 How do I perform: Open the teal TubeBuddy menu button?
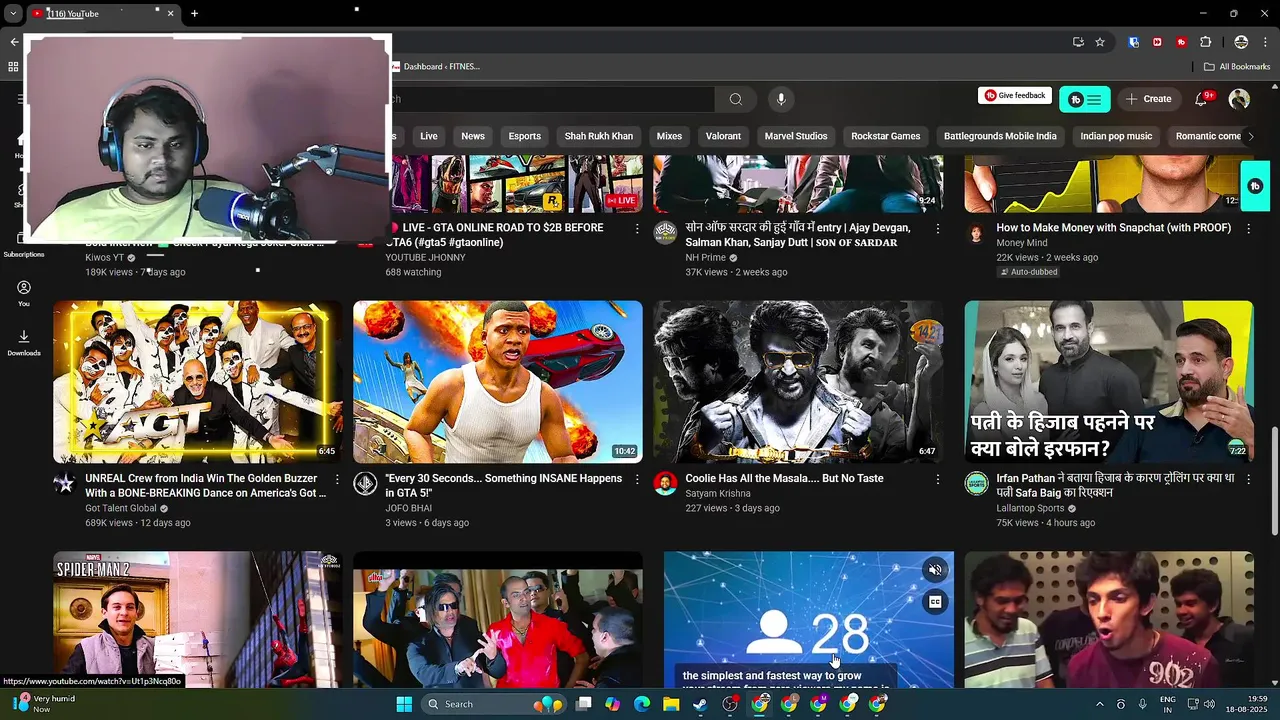(1085, 99)
